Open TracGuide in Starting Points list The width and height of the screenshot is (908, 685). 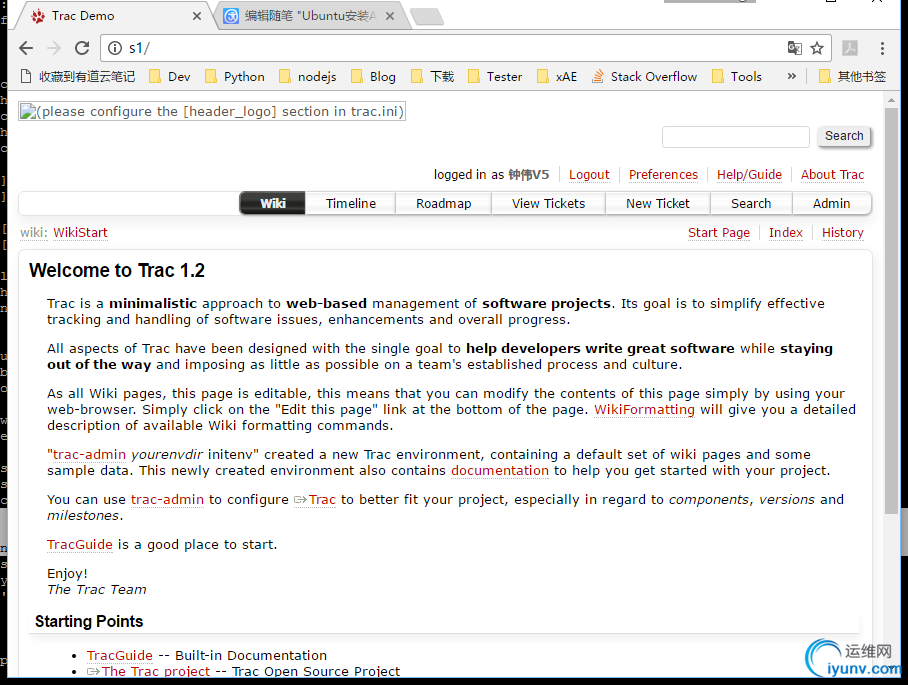tap(120, 655)
